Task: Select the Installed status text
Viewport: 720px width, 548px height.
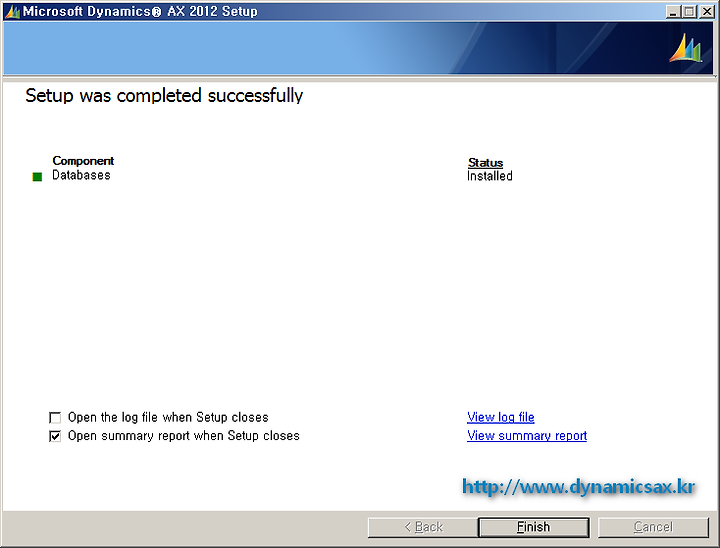Action: [x=489, y=176]
